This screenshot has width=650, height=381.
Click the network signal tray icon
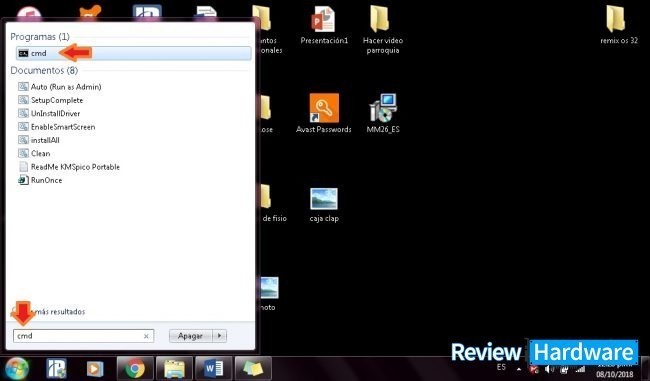(x=580, y=369)
